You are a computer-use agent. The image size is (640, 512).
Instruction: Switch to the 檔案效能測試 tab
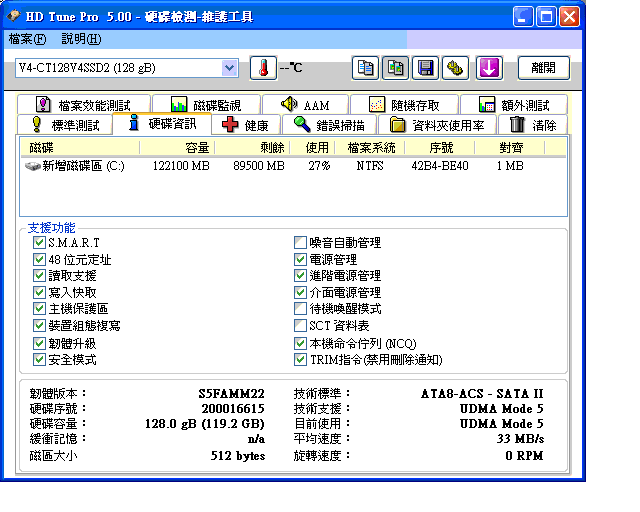(84, 105)
